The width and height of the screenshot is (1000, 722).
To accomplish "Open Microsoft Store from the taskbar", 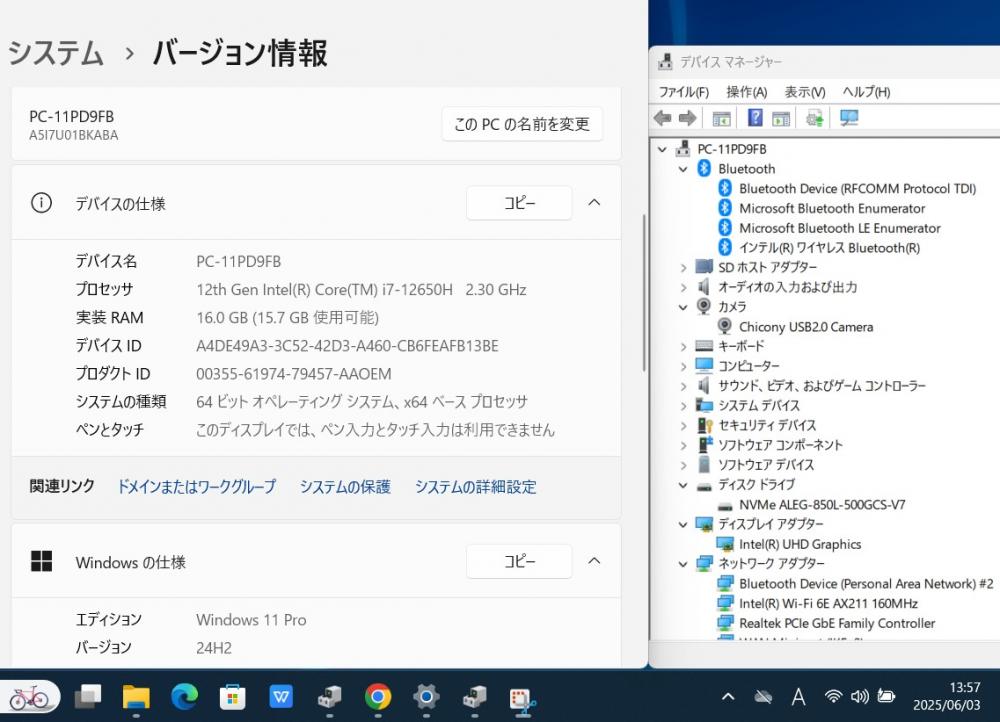I will 233,697.
